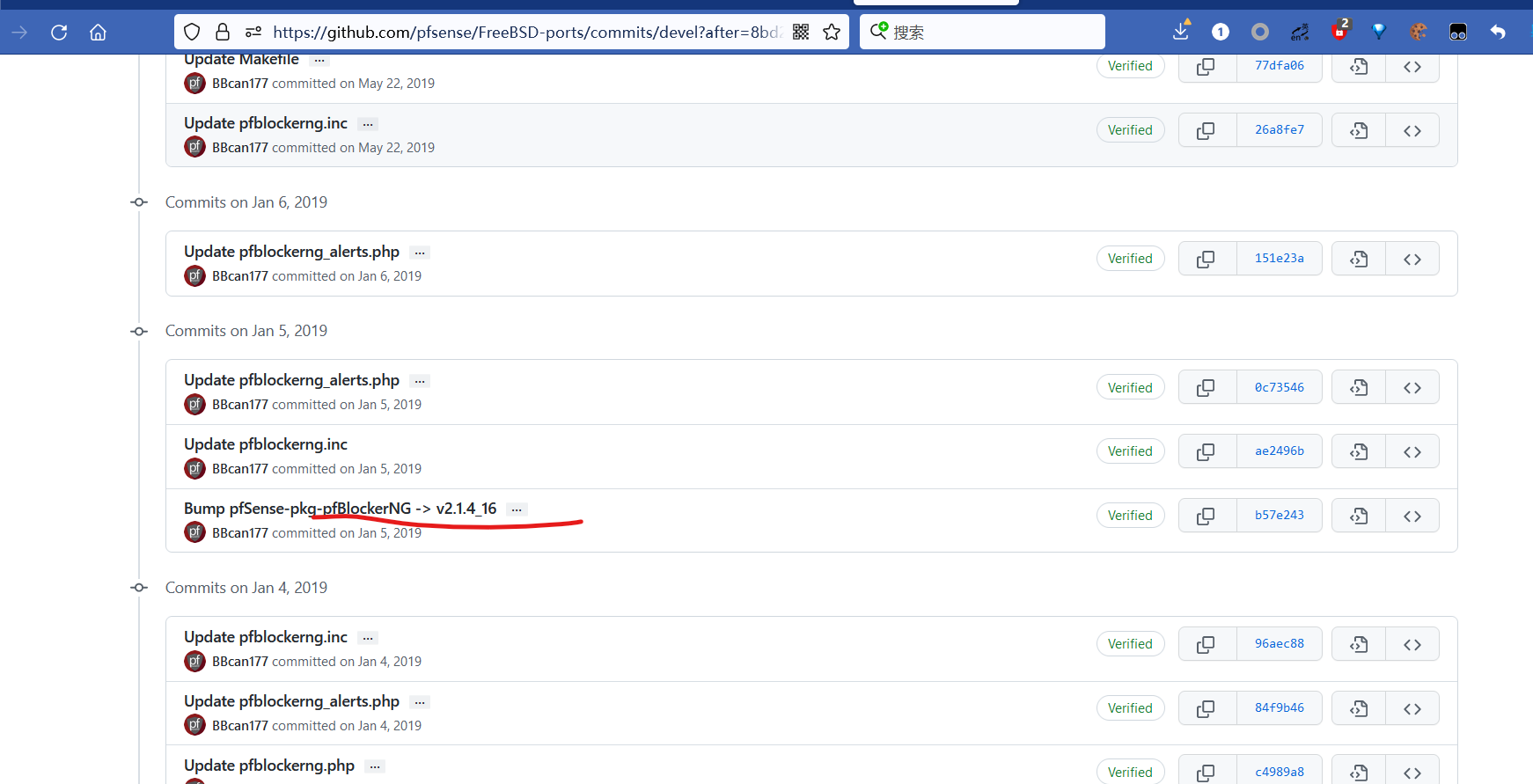Open the Jan 6 Update pfblockerng_alerts.php commit title

(291, 252)
